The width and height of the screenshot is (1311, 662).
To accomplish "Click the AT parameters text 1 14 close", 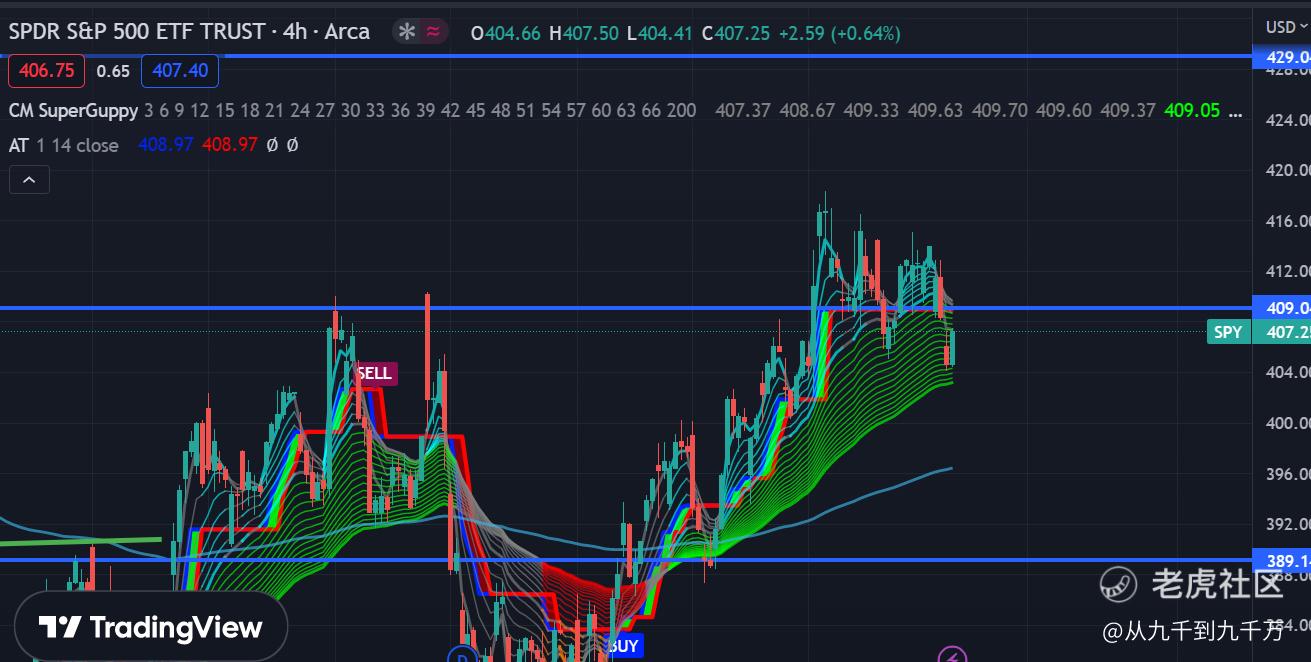I will 77,145.
